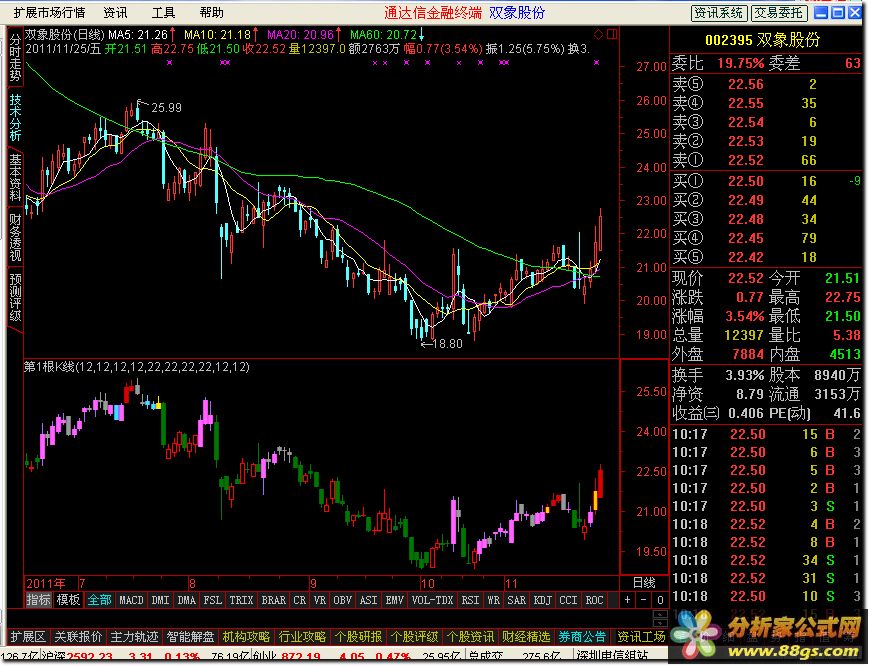Click the small down arrow above 资讯工场
This screenshot has width=870, height=666.
click(x=660, y=623)
